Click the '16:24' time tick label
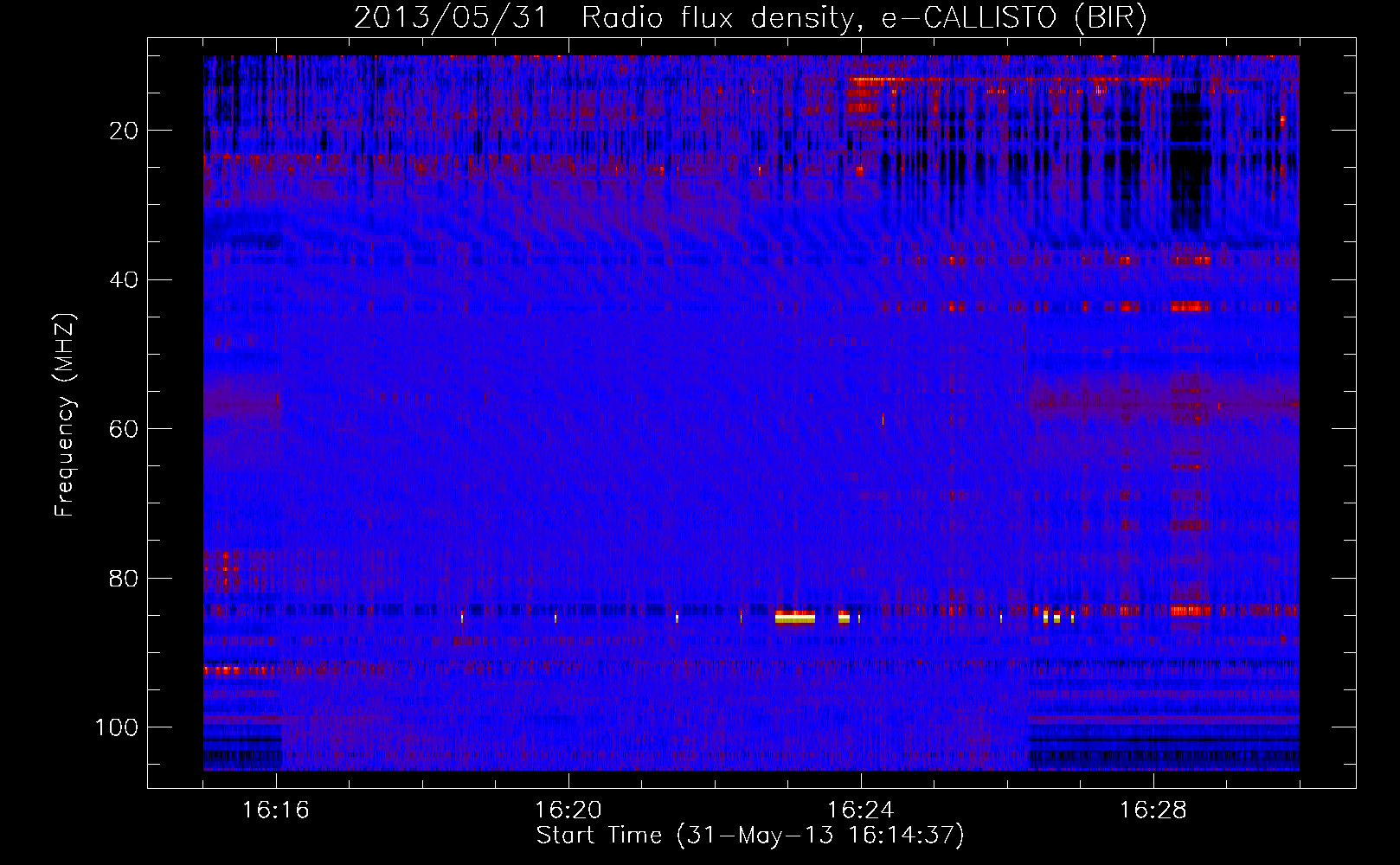The image size is (1400, 865). [861, 811]
